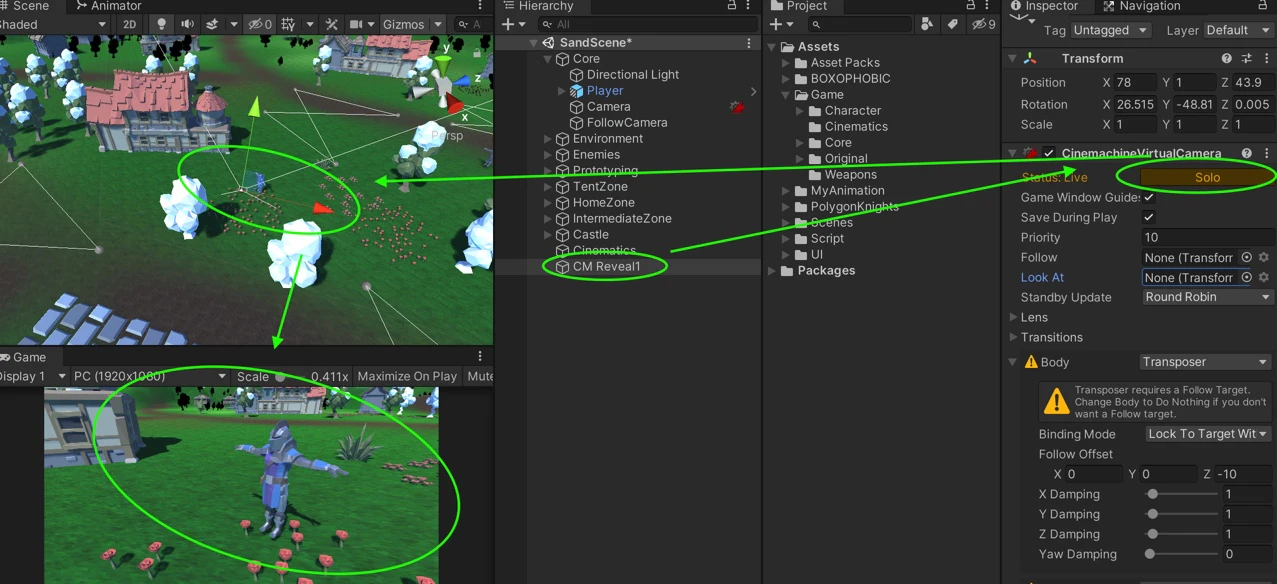Select CM Reveal1 in Hierarchy
Screen dimensions: 1277x584
click(x=606, y=267)
